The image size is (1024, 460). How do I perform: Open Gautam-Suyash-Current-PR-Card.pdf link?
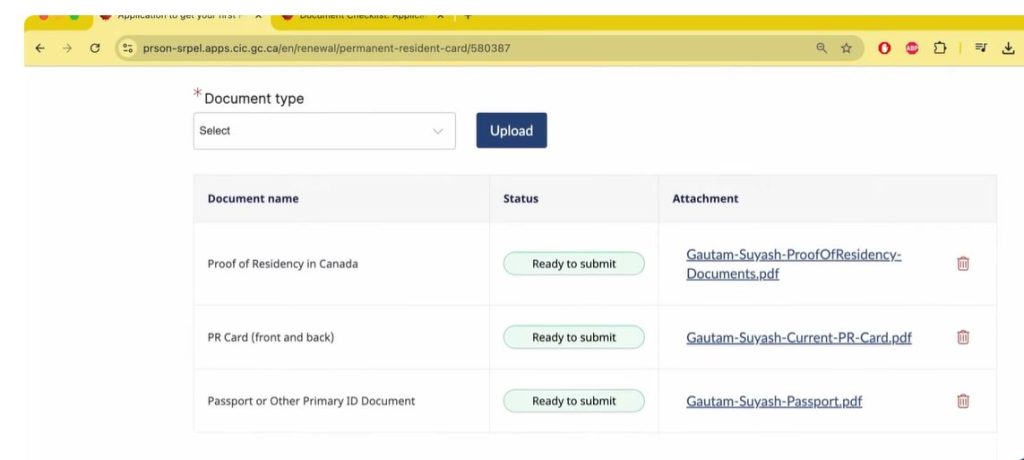point(799,338)
